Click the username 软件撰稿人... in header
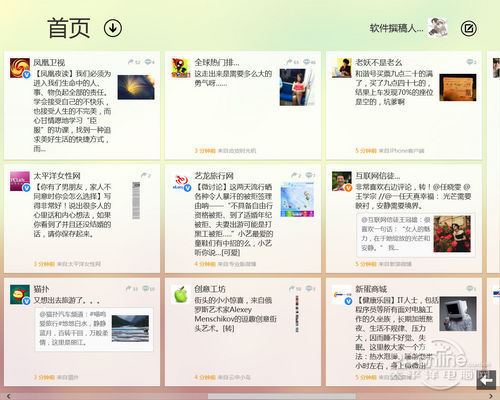This screenshot has height=400, width=500. [x=396, y=28]
